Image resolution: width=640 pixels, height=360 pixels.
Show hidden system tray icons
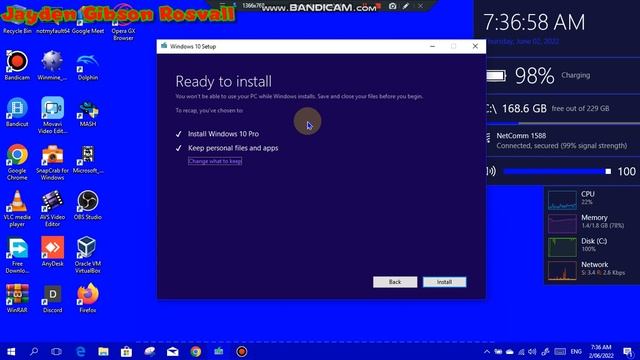click(487, 351)
